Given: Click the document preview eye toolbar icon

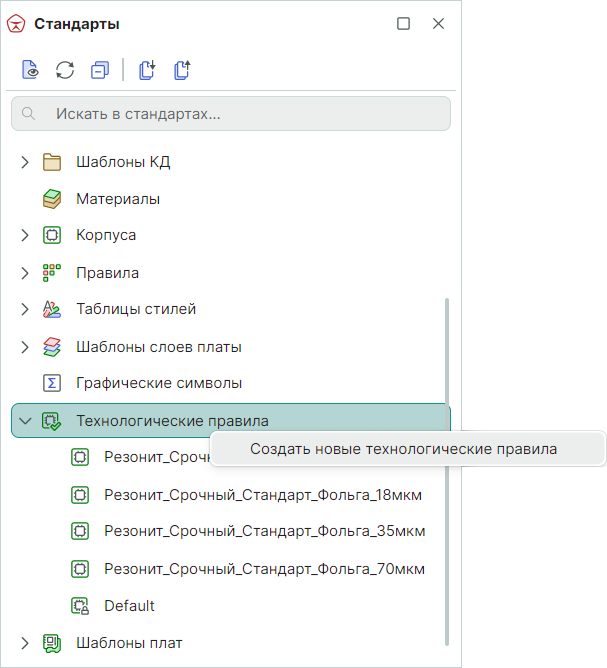Looking at the screenshot, I should click(30, 70).
